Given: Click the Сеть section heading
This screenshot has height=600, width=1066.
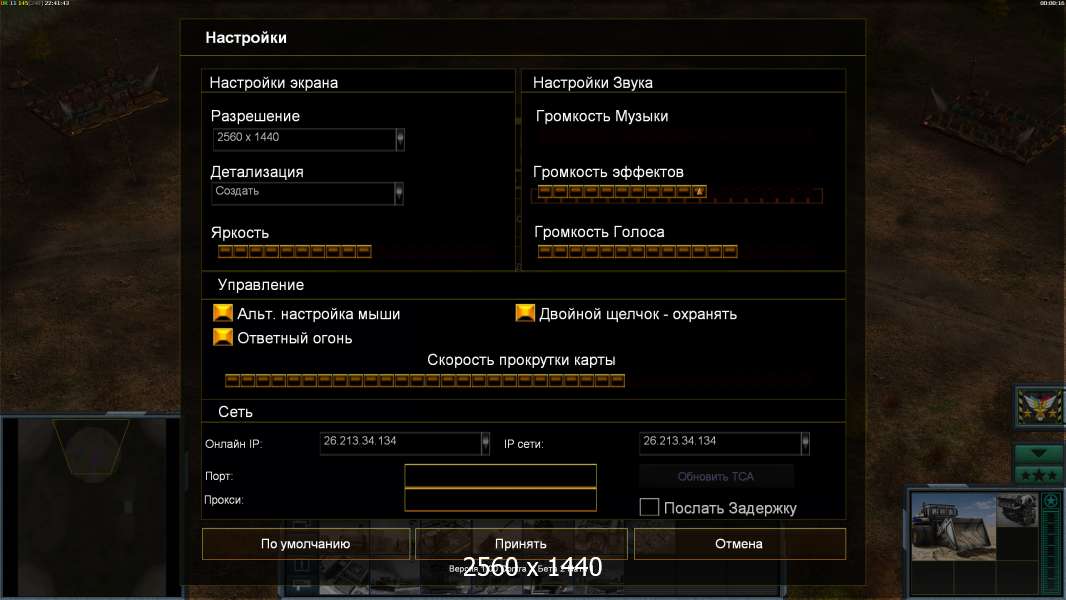Looking at the screenshot, I should pyautogui.click(x=235, y=412).
